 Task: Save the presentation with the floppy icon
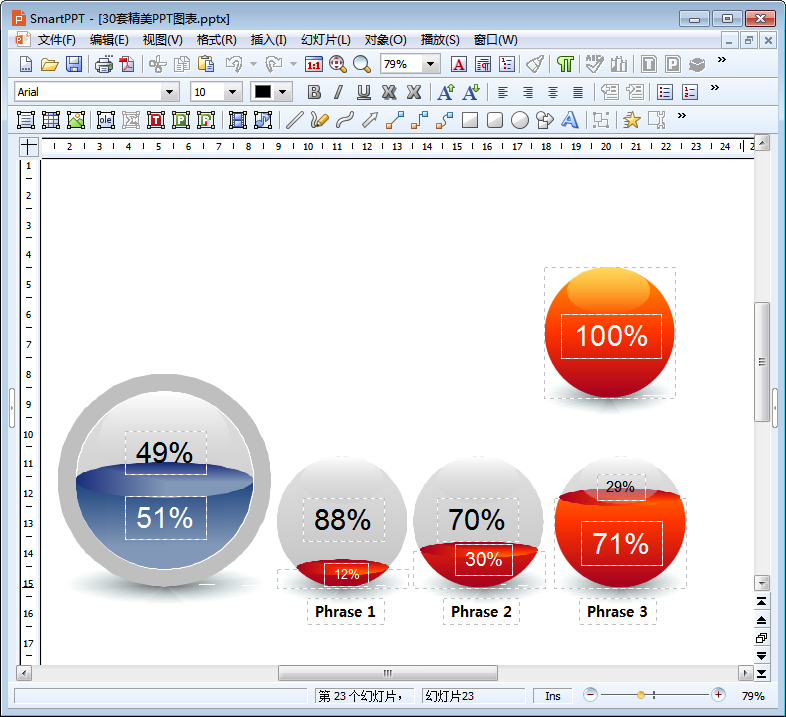pos(74,64)
